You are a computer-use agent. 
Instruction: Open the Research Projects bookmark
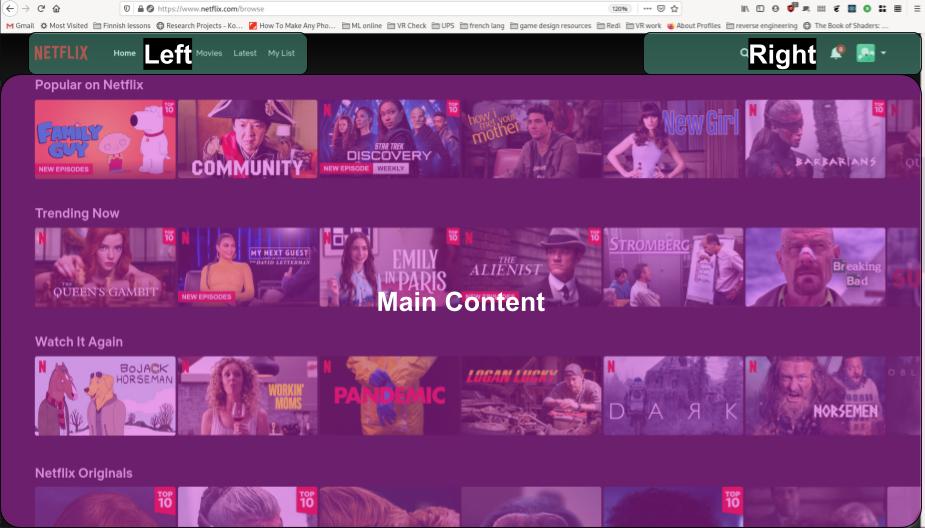(x=199, y=26)
